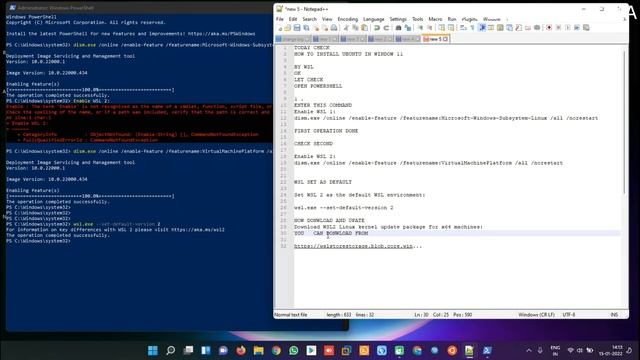Click the Open file toolbar icon

pos(288,28)
